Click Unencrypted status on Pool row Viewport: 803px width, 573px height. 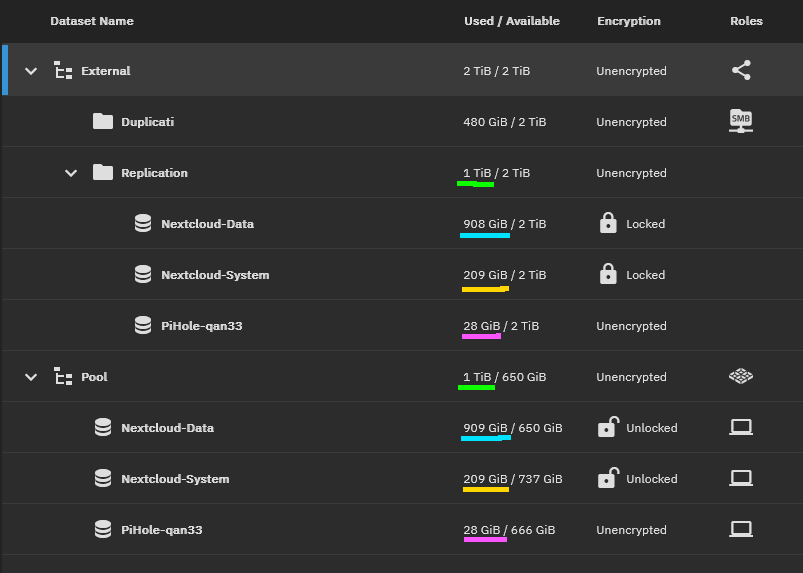click(631, 377)
